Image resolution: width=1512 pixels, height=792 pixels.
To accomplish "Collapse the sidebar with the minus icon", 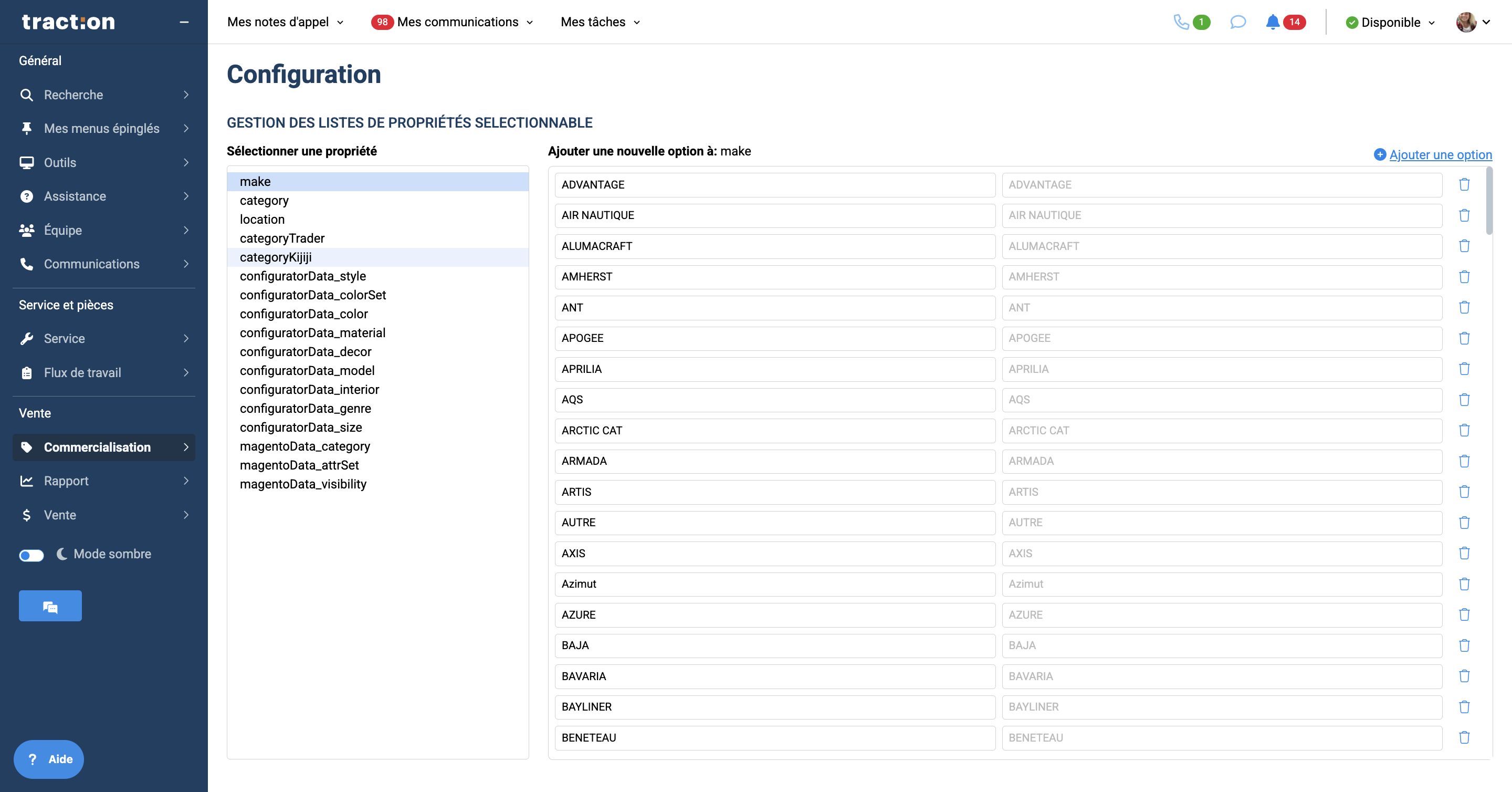I will tap(184, 22).
